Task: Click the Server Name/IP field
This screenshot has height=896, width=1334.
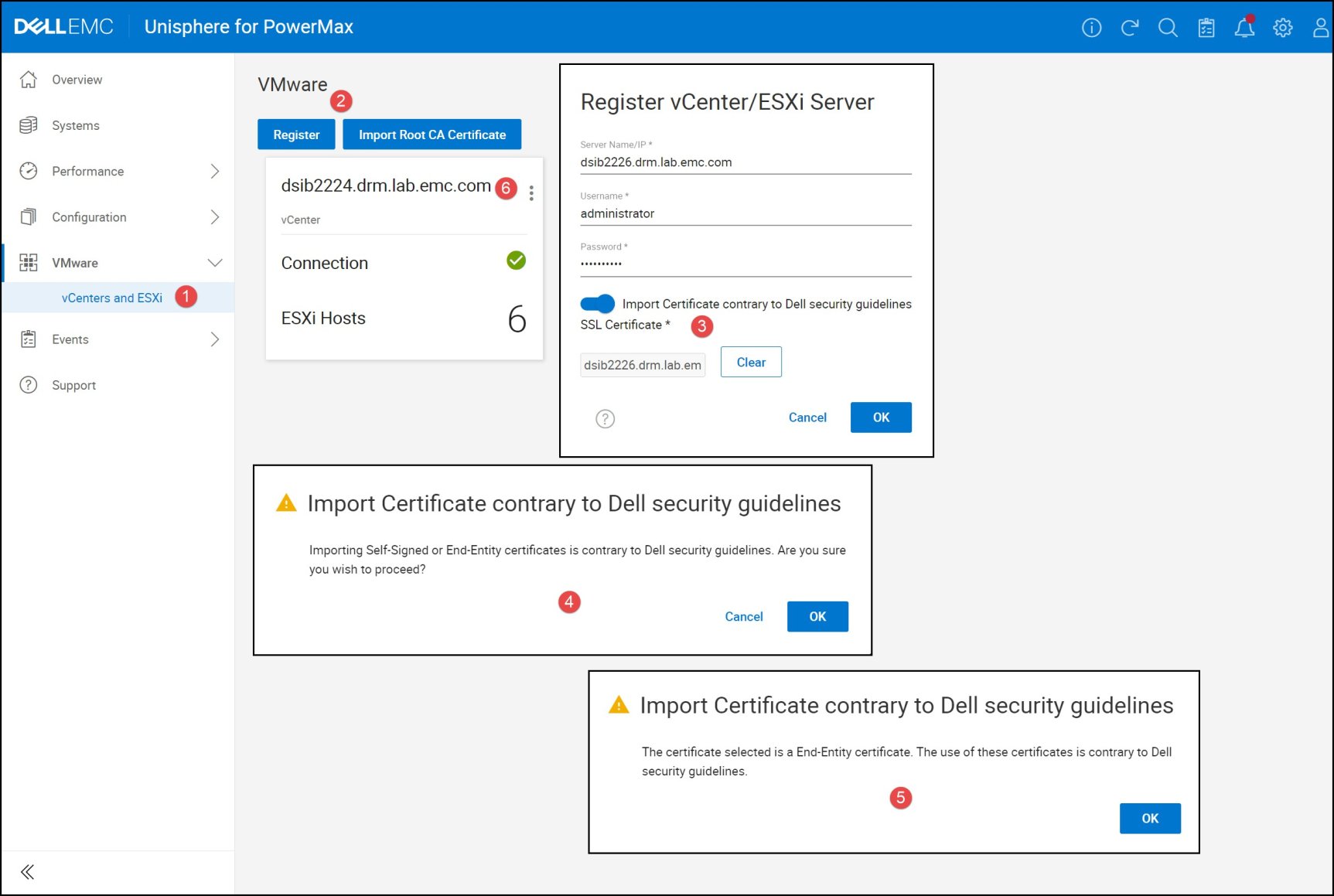Action: coord(745,162)
